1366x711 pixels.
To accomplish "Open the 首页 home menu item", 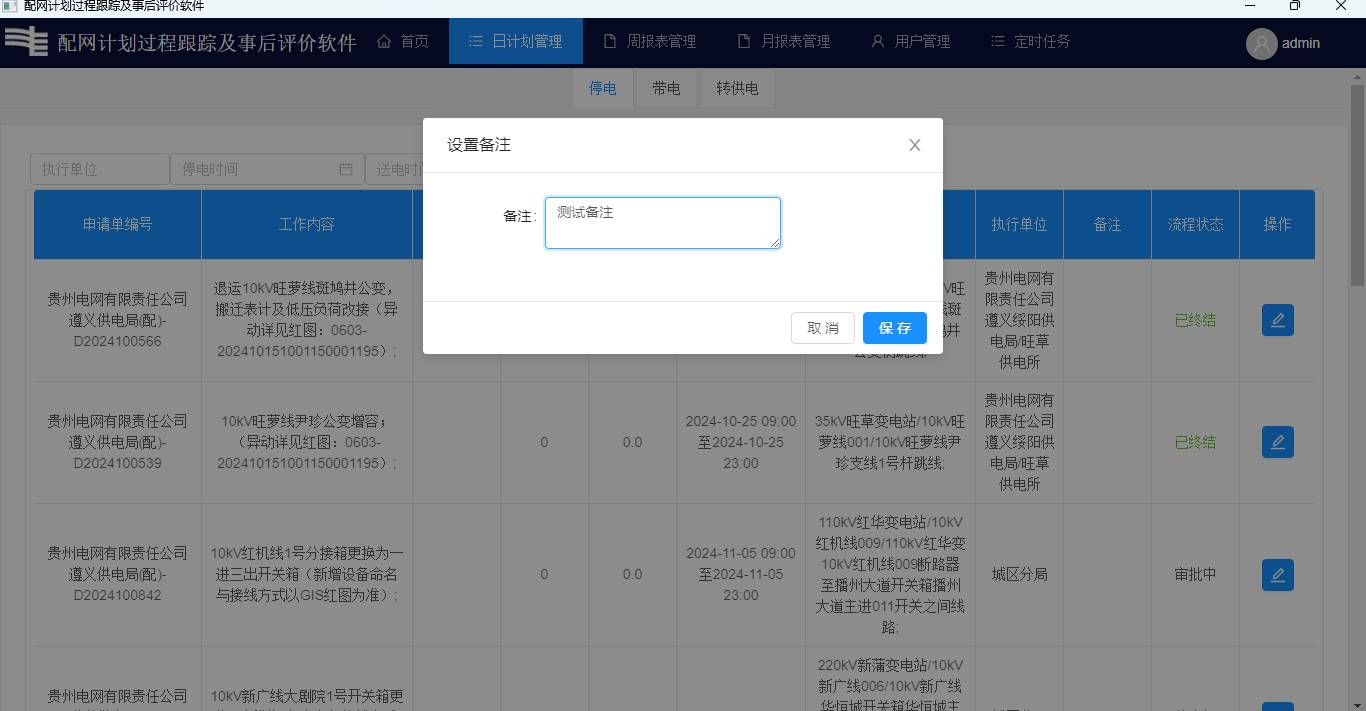I will [403, 41].
